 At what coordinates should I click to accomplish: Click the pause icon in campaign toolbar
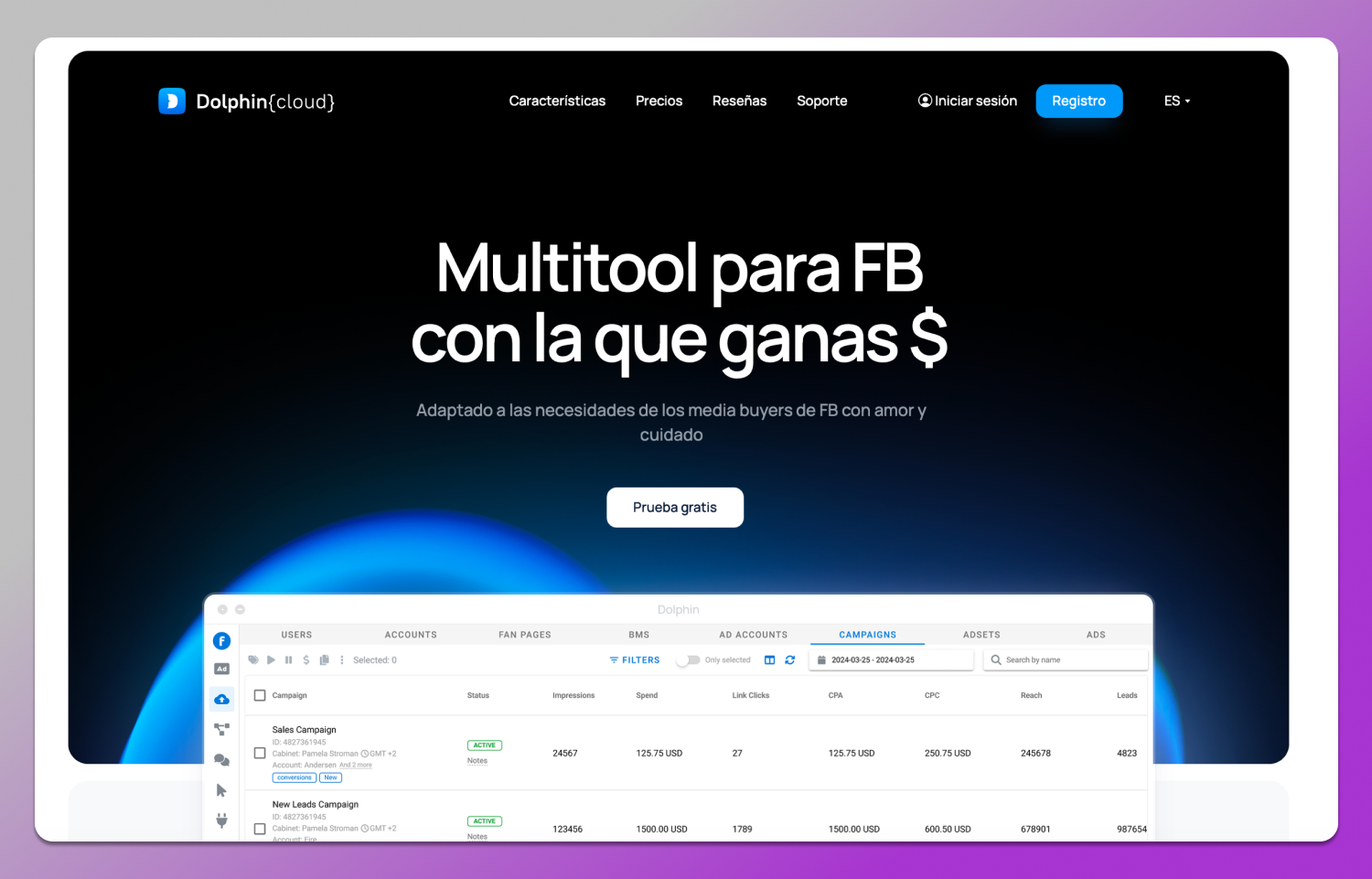(288, 660)
